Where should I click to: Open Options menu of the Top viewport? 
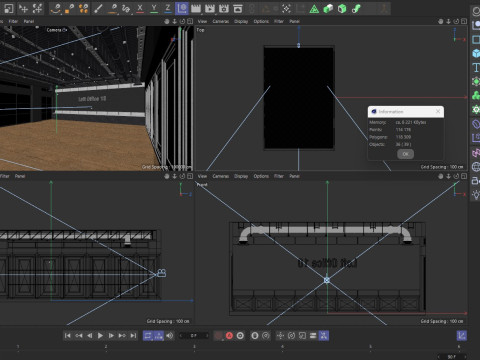pos(261,21)
